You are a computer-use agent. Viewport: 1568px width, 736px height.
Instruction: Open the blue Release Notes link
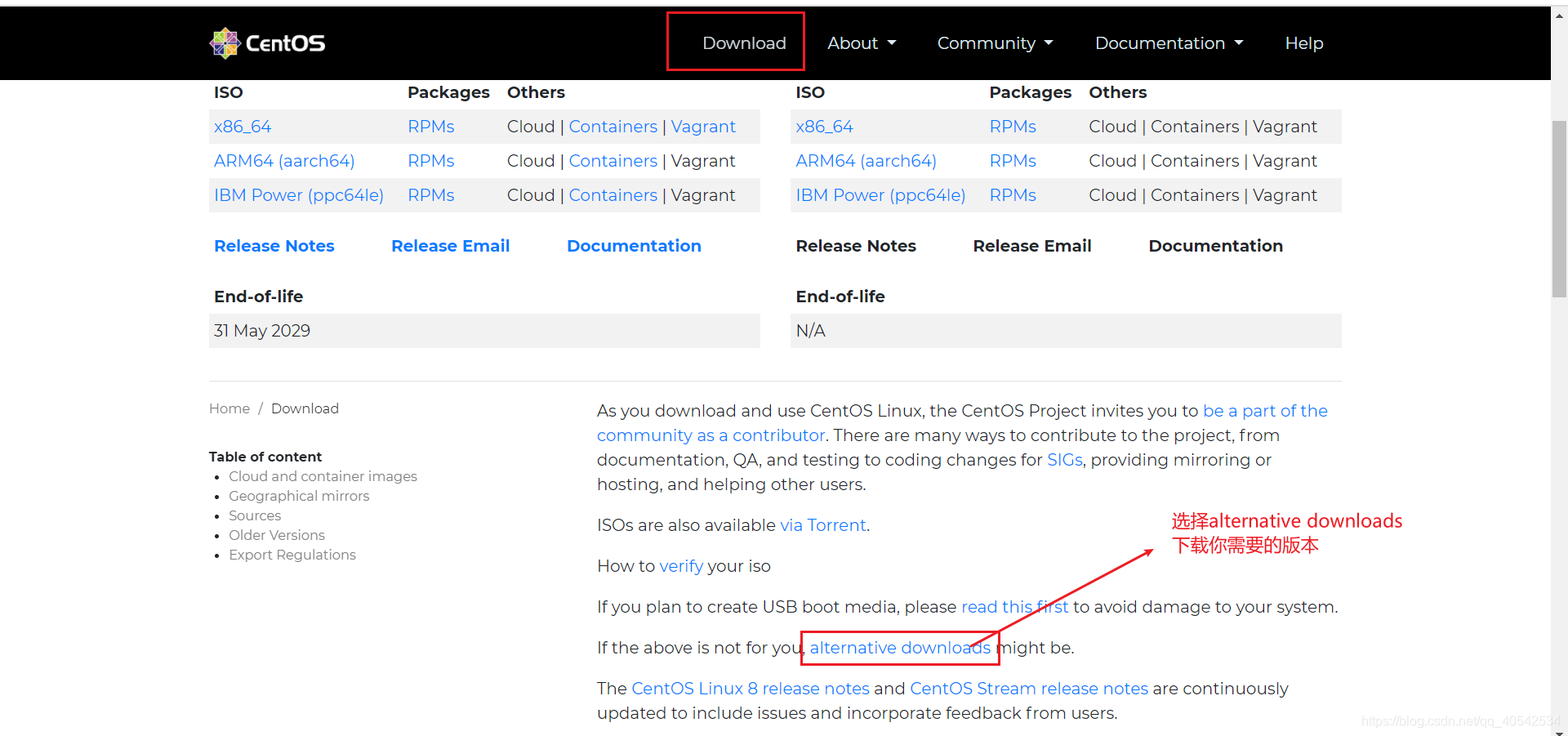[x=274, y=246]
